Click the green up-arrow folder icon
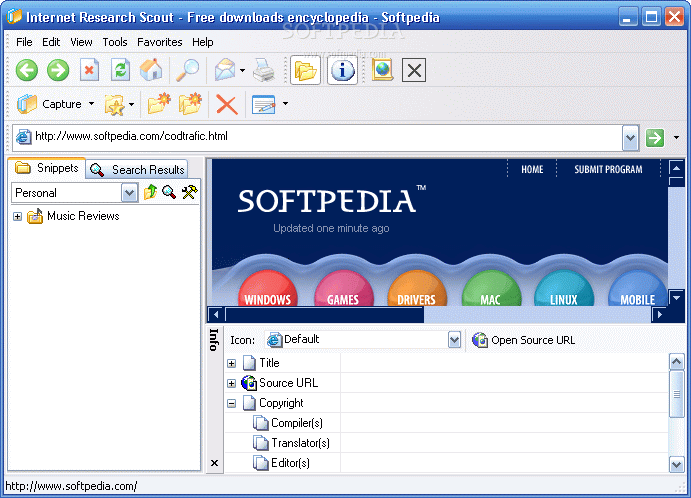The image size is (691, 498). [x=150, y=192]
